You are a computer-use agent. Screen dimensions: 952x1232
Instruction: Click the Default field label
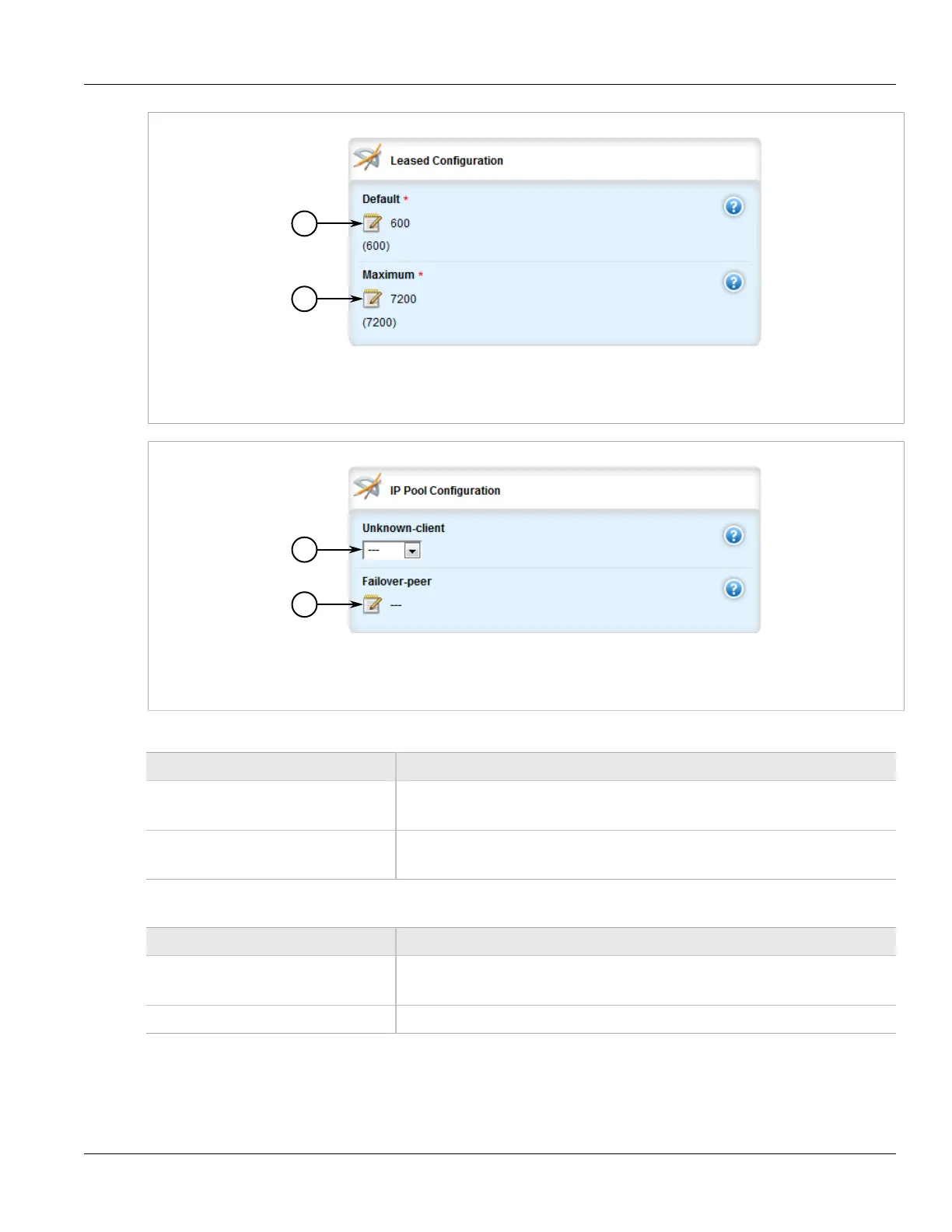(x=381, y=199)
